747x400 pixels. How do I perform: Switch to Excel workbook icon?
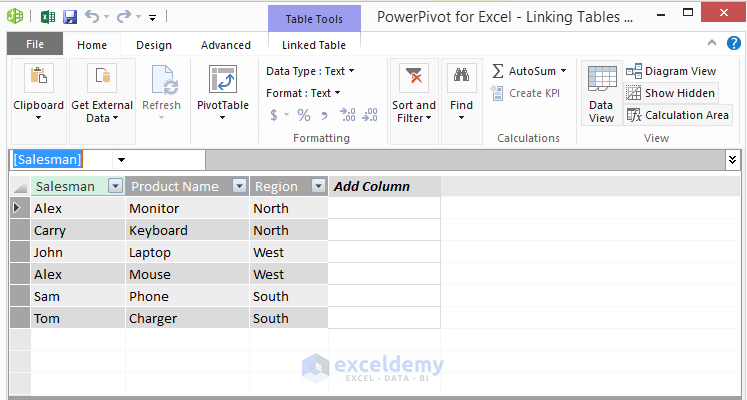(x=48, y=17)
